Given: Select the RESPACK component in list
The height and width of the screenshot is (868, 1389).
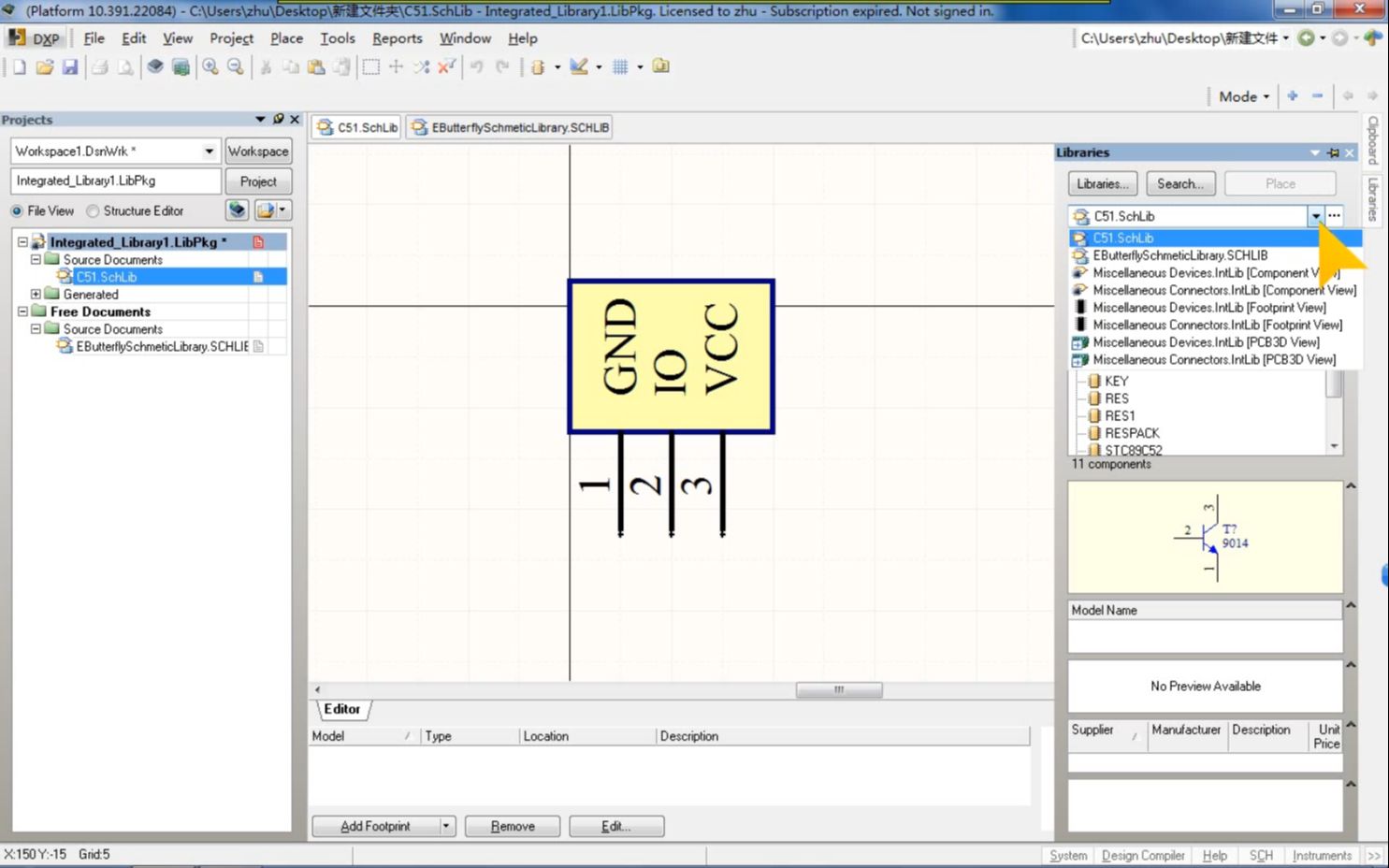Looking at the screenshot, I should pyautogui.click(x=1132, y=433).
